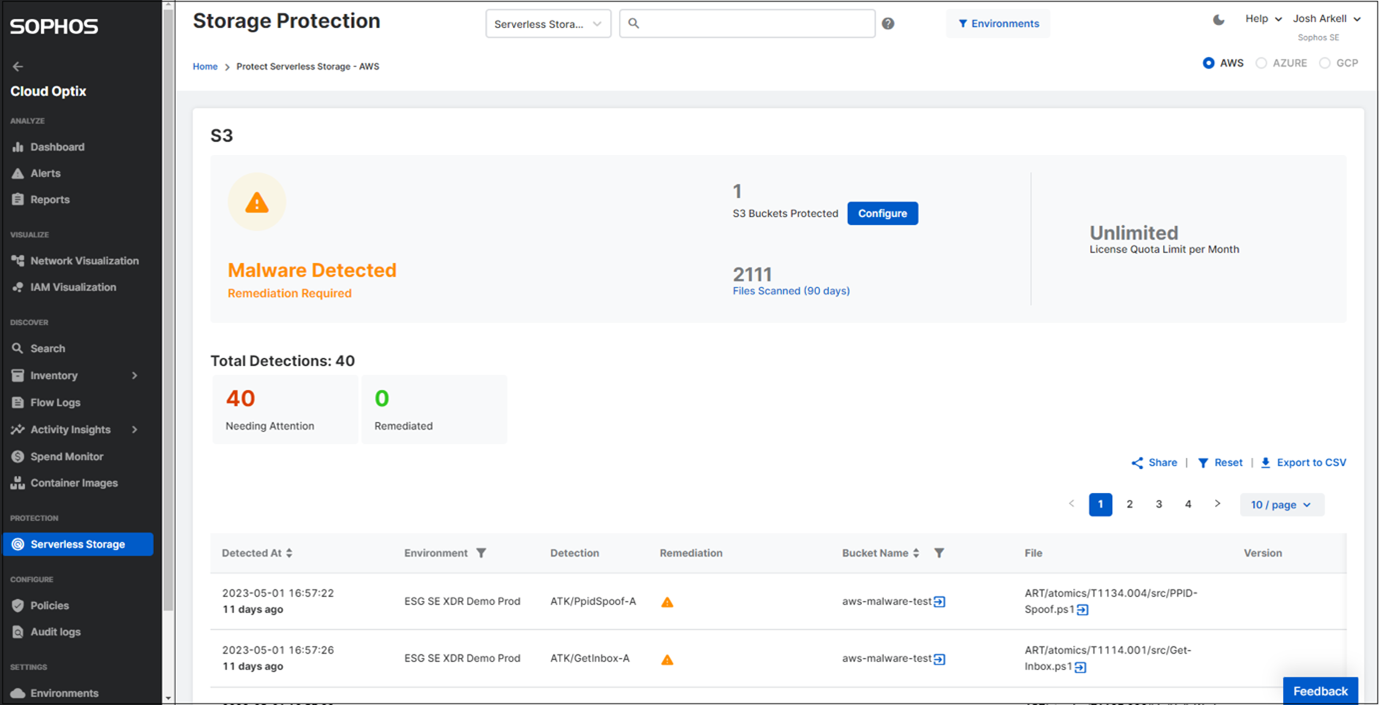
Task: Open Audit logs in the sidebar
Action: [x=55, y=632]
